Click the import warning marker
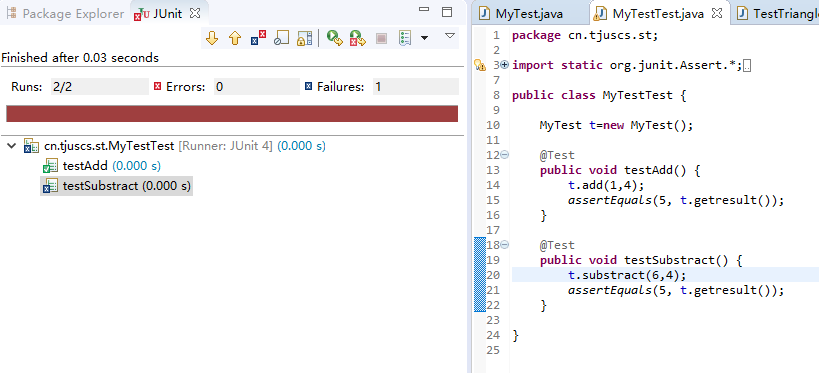 [479, 65]
